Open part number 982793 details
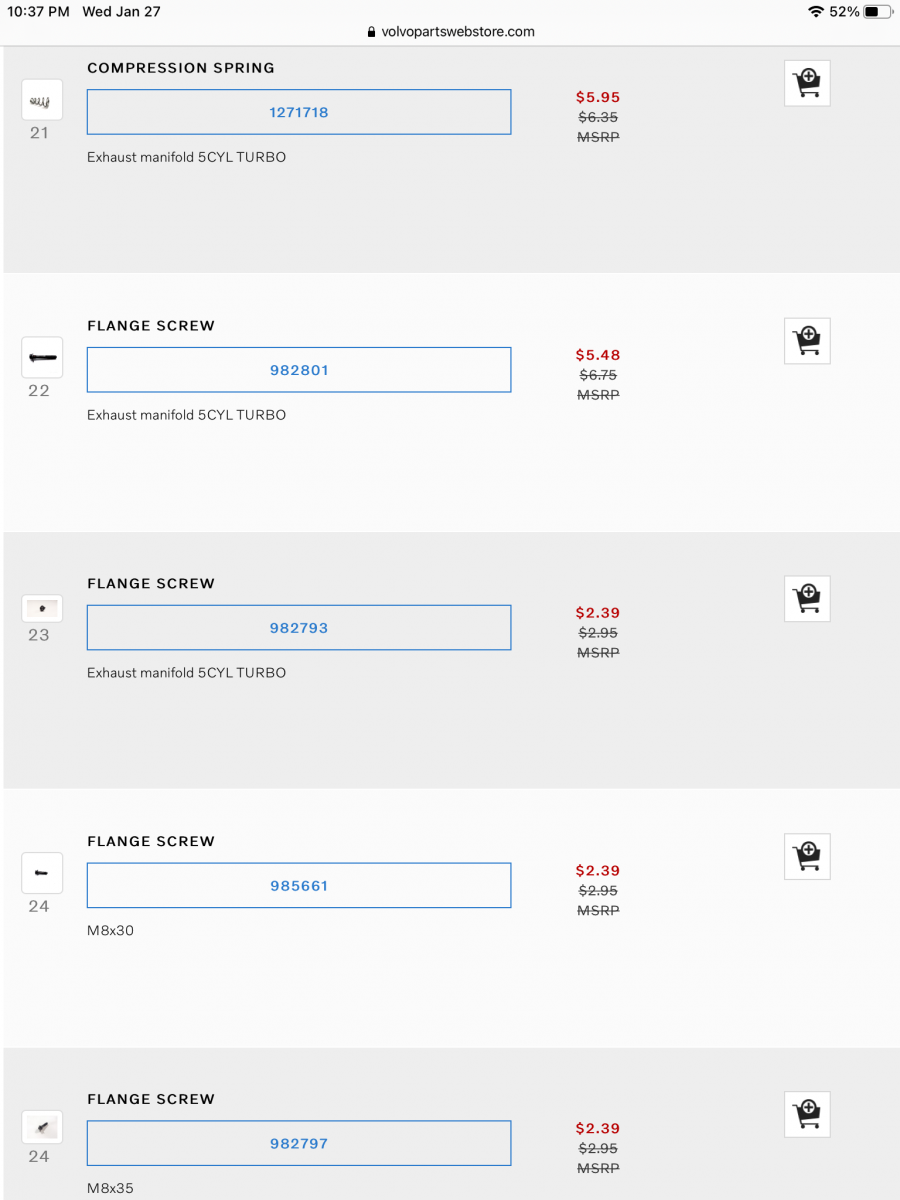Screen dimensions: 900x1200 298,627
